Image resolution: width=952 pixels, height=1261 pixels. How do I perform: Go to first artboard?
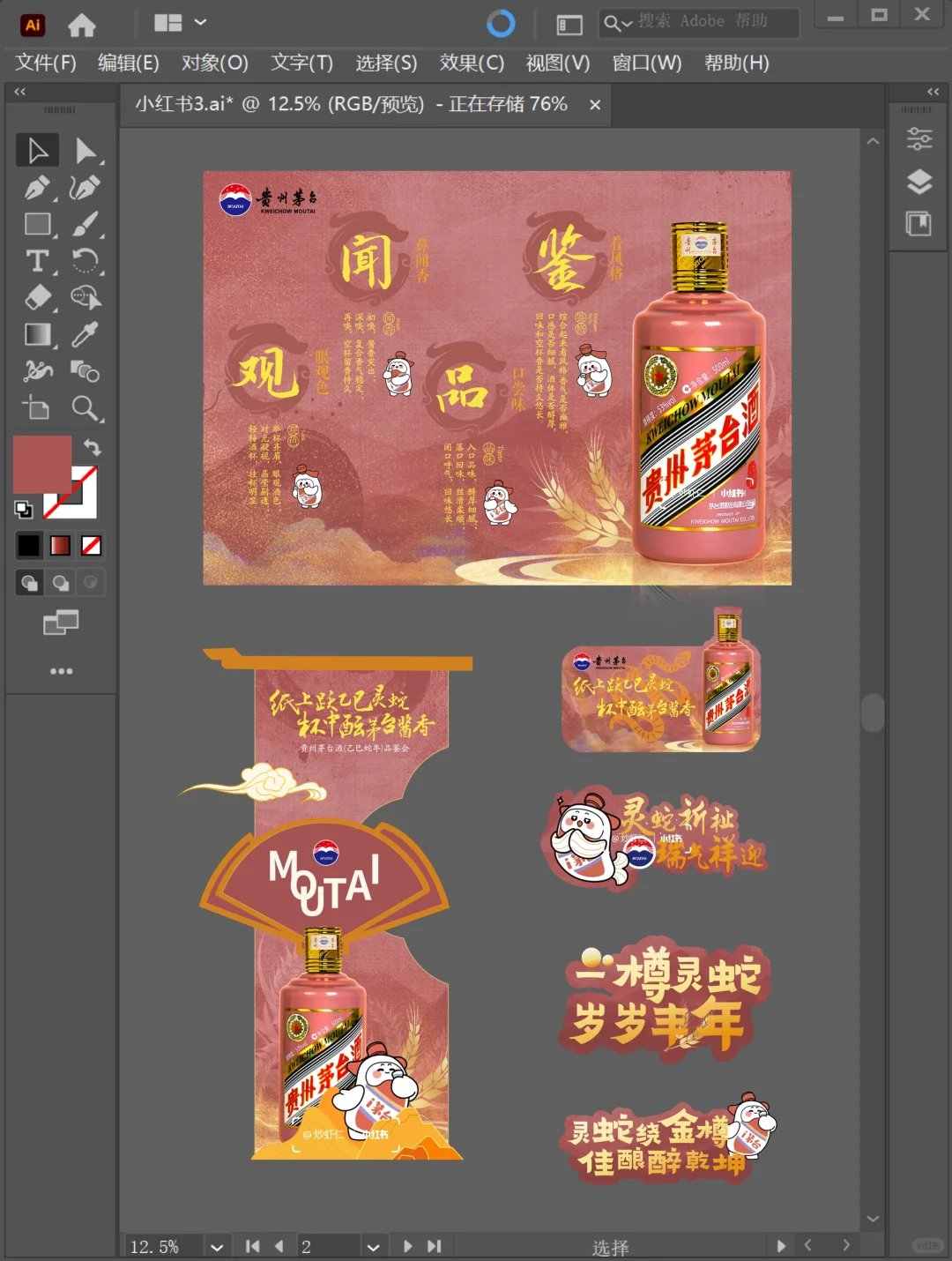(252, 1246)
